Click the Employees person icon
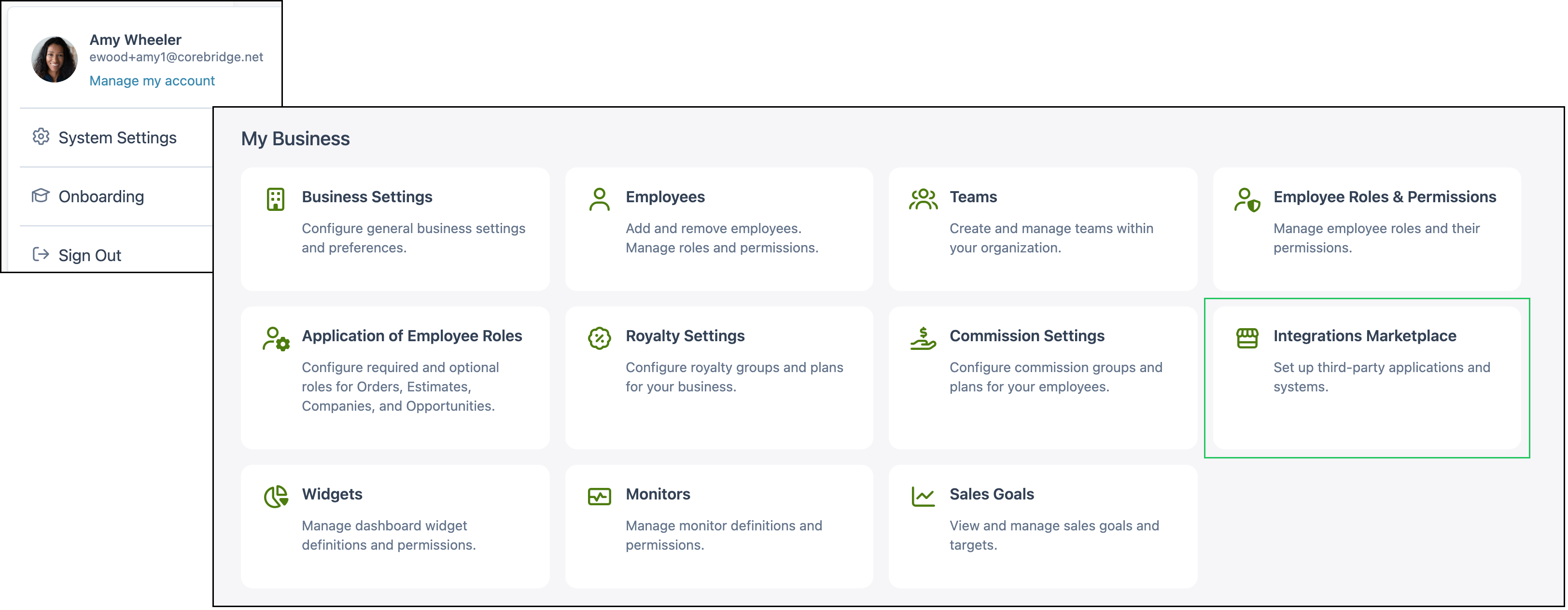 tap(600, 199)
